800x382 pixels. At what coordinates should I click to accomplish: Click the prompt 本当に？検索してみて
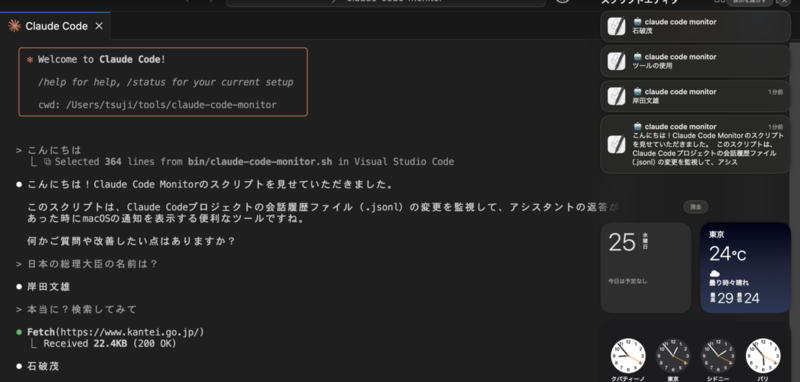(x=82, y=310)
